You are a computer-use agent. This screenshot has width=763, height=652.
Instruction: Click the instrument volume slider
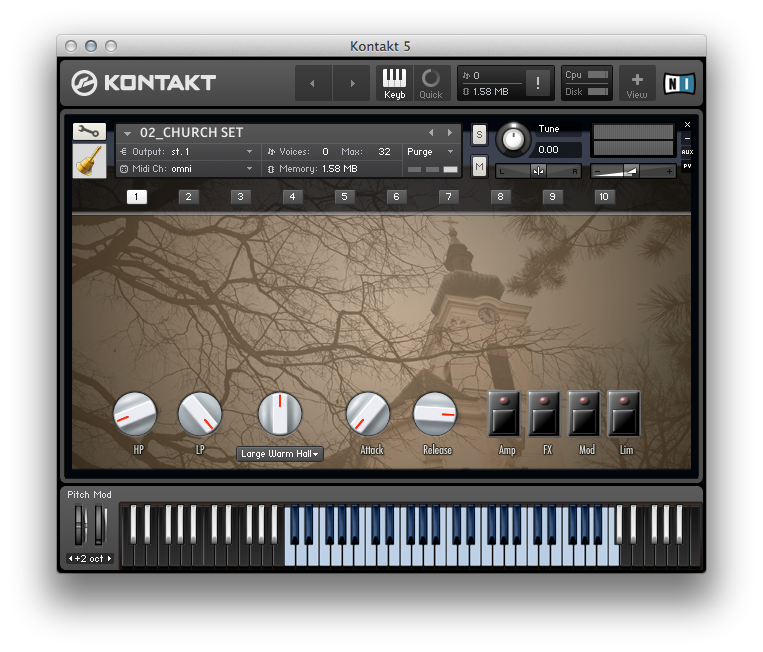click(x=633, y=171)
